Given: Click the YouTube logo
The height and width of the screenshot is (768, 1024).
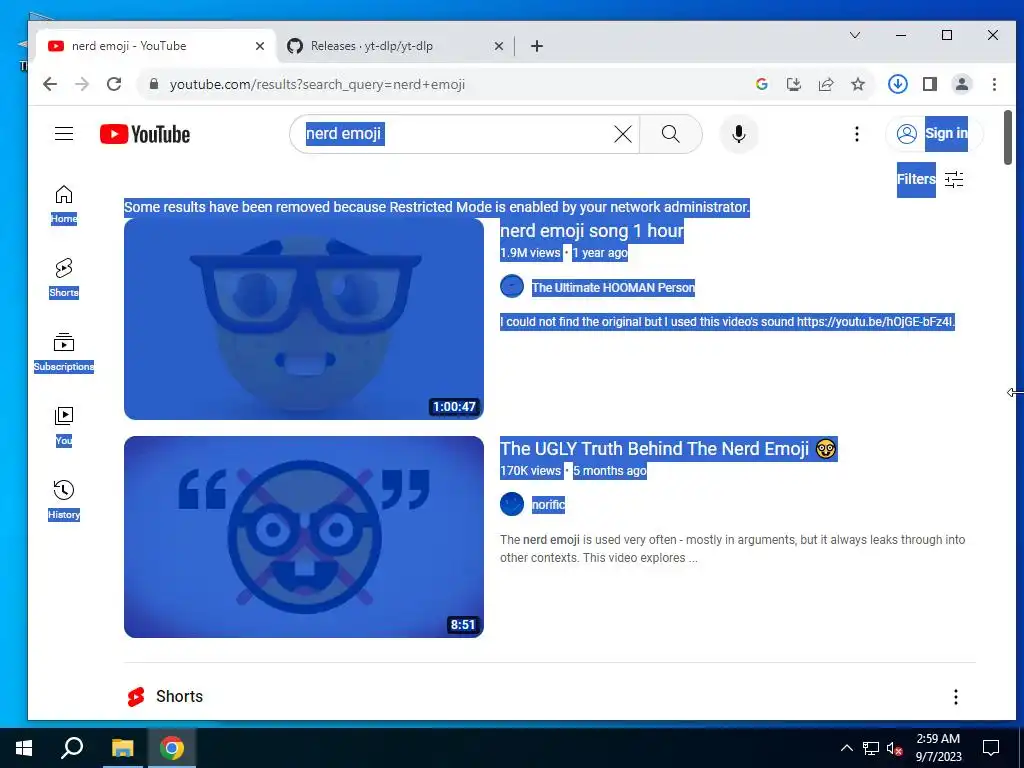Looking at the screenshot, I should pos(145,134).
